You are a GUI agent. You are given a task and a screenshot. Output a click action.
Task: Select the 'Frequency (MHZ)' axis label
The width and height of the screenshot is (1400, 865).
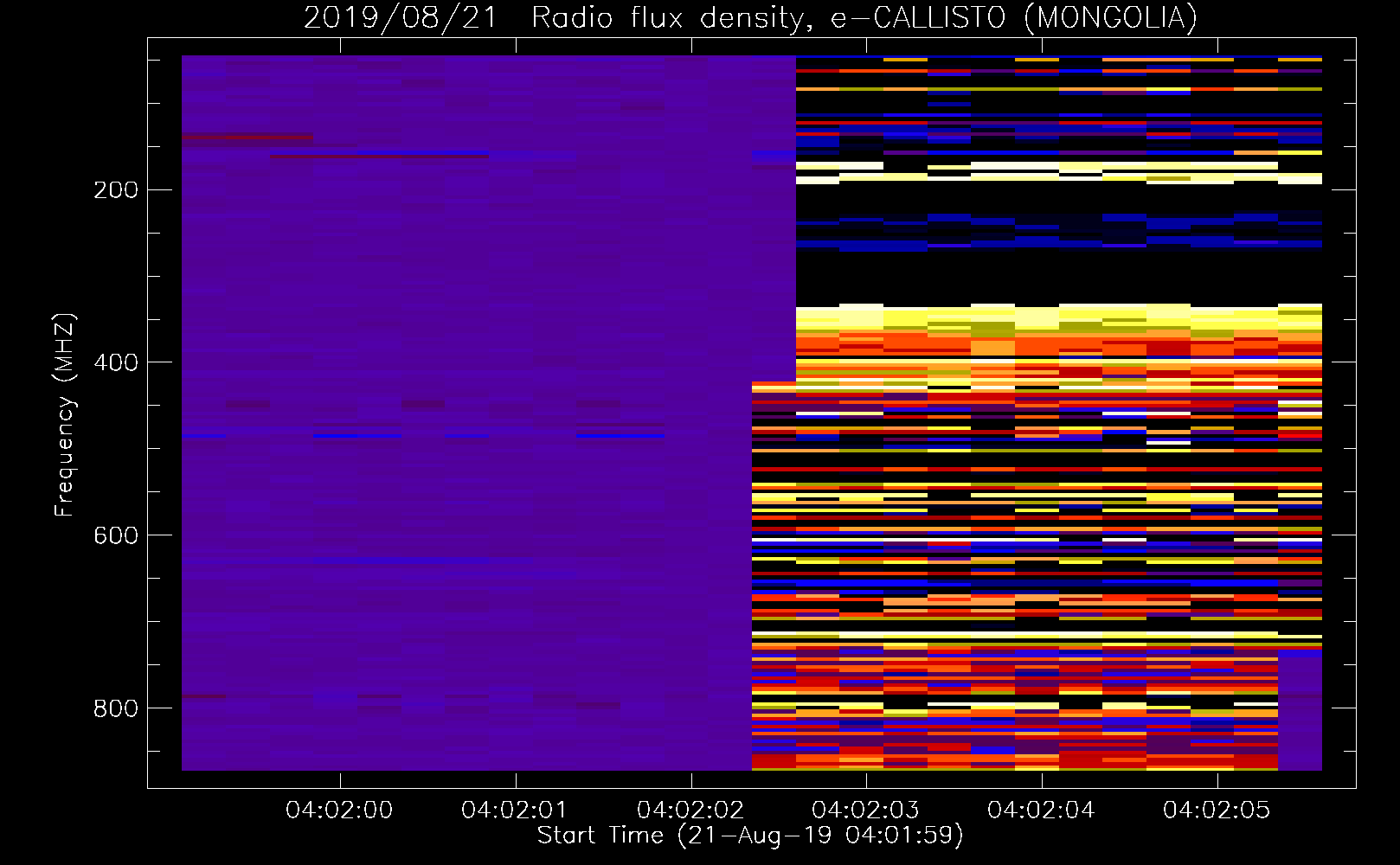tap(65, 415)
